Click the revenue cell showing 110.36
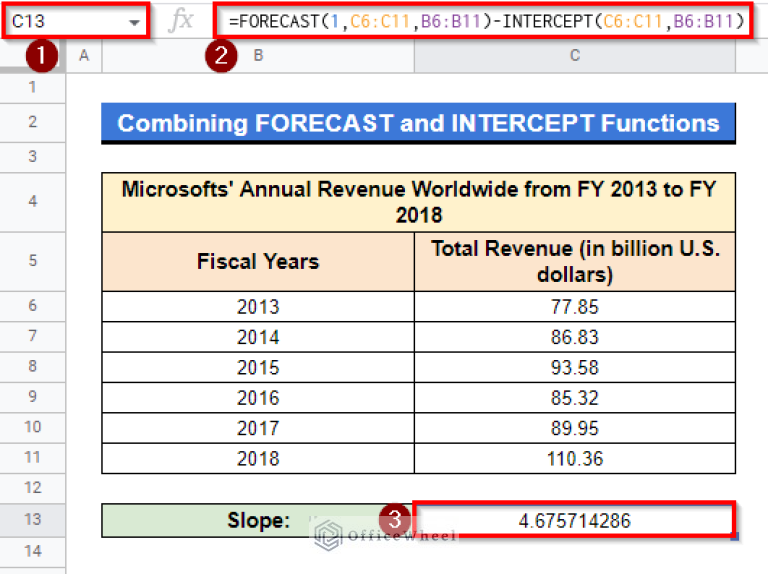This screenshot has height=574, width=768. (574, 459)
